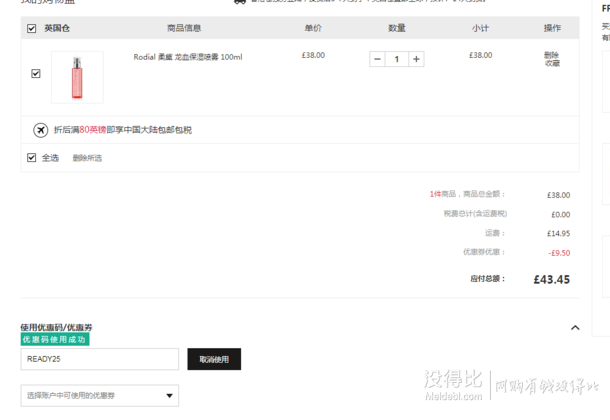The image size is (610, 420).
Task: Click the READY25 coupon code field
Action: click(100, 359)
